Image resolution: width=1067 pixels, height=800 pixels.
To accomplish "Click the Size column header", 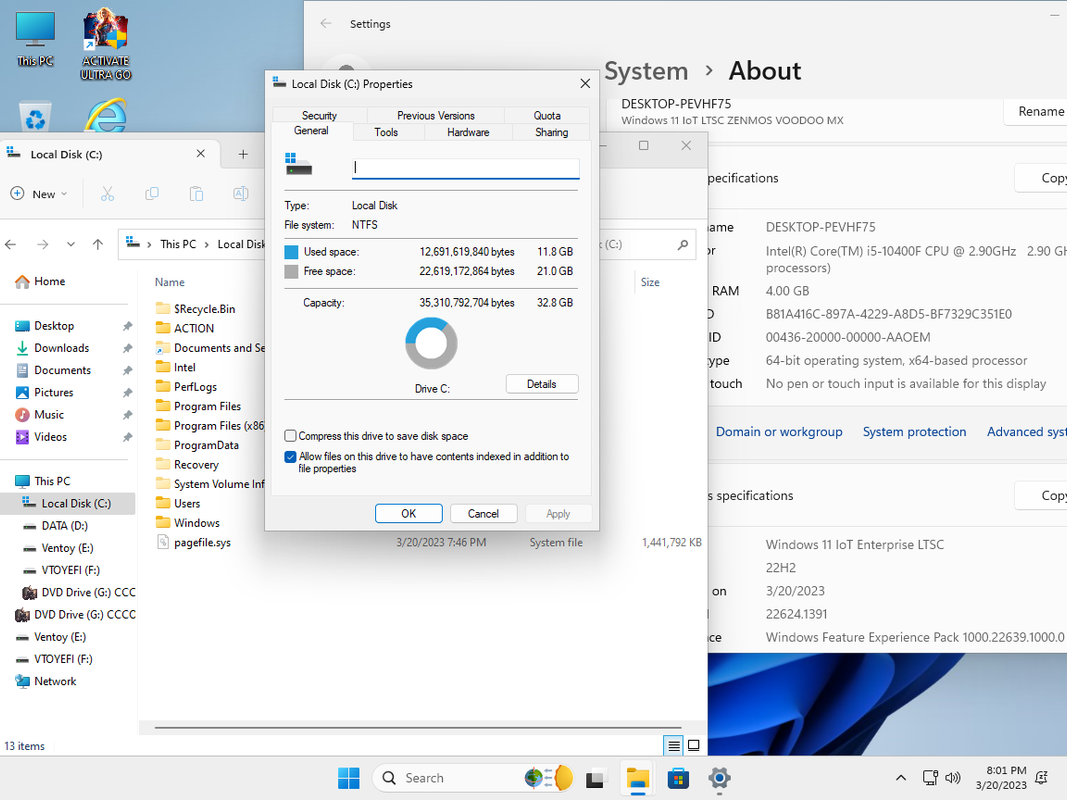I will 650,282.
